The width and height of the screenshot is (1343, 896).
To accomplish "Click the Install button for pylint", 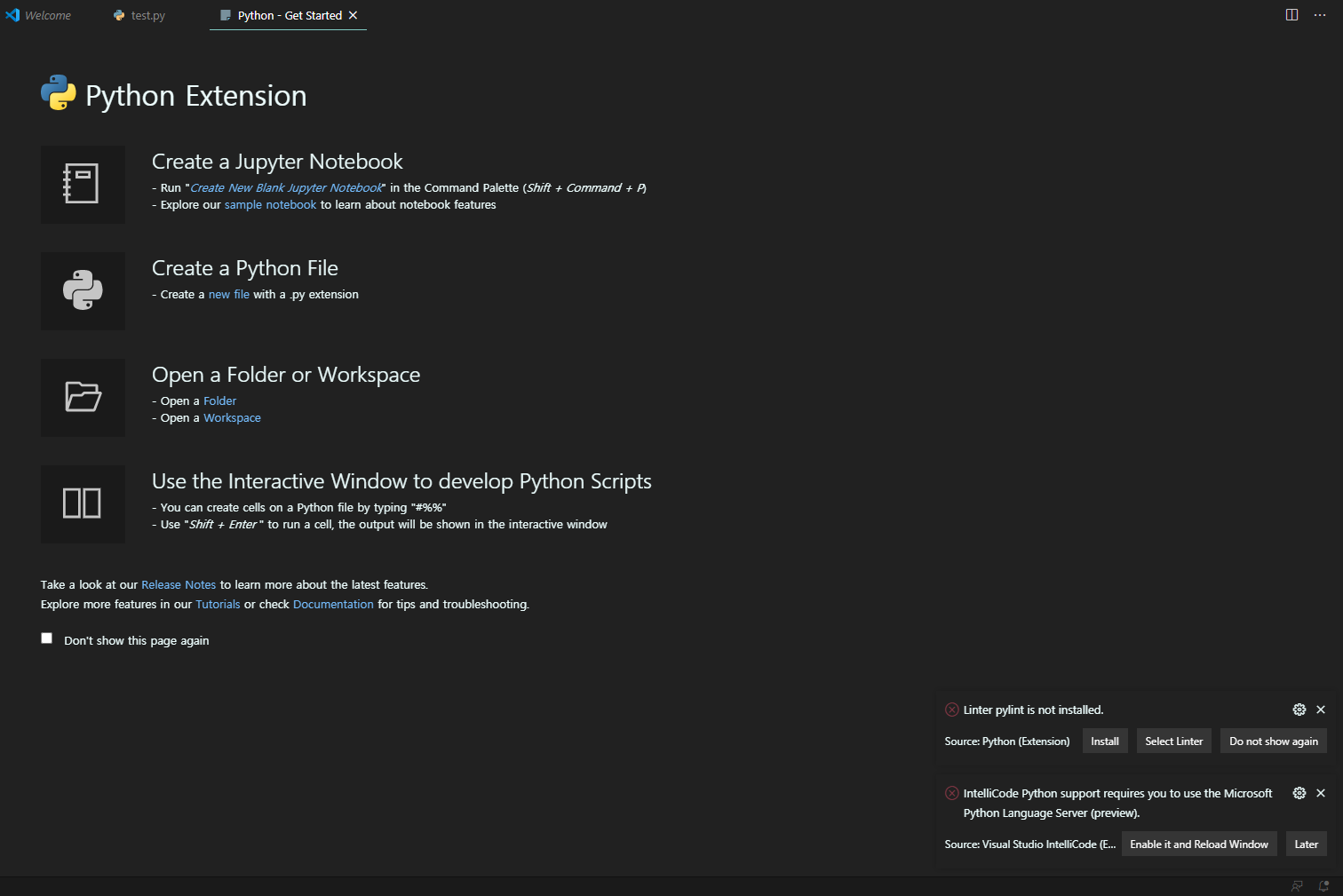I will (x=1105, y=741).
